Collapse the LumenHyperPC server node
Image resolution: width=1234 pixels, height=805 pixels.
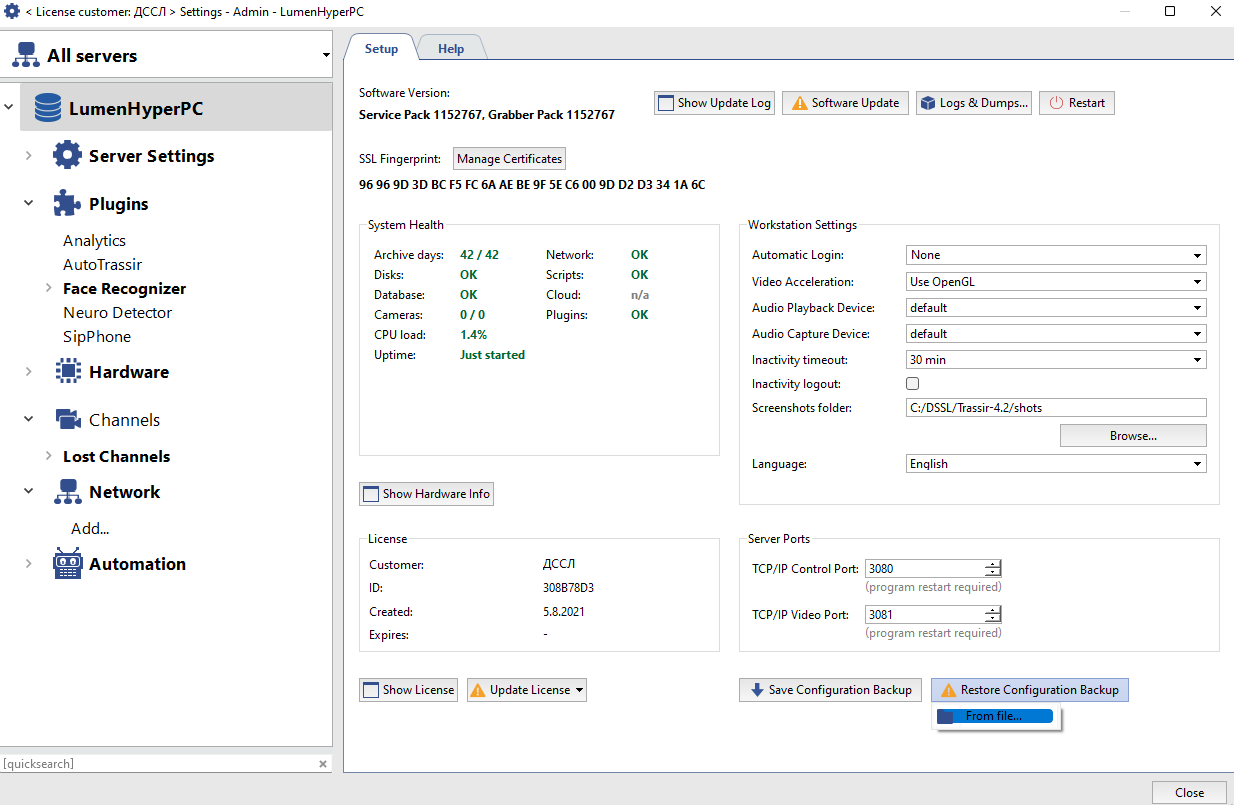(9, 108)
